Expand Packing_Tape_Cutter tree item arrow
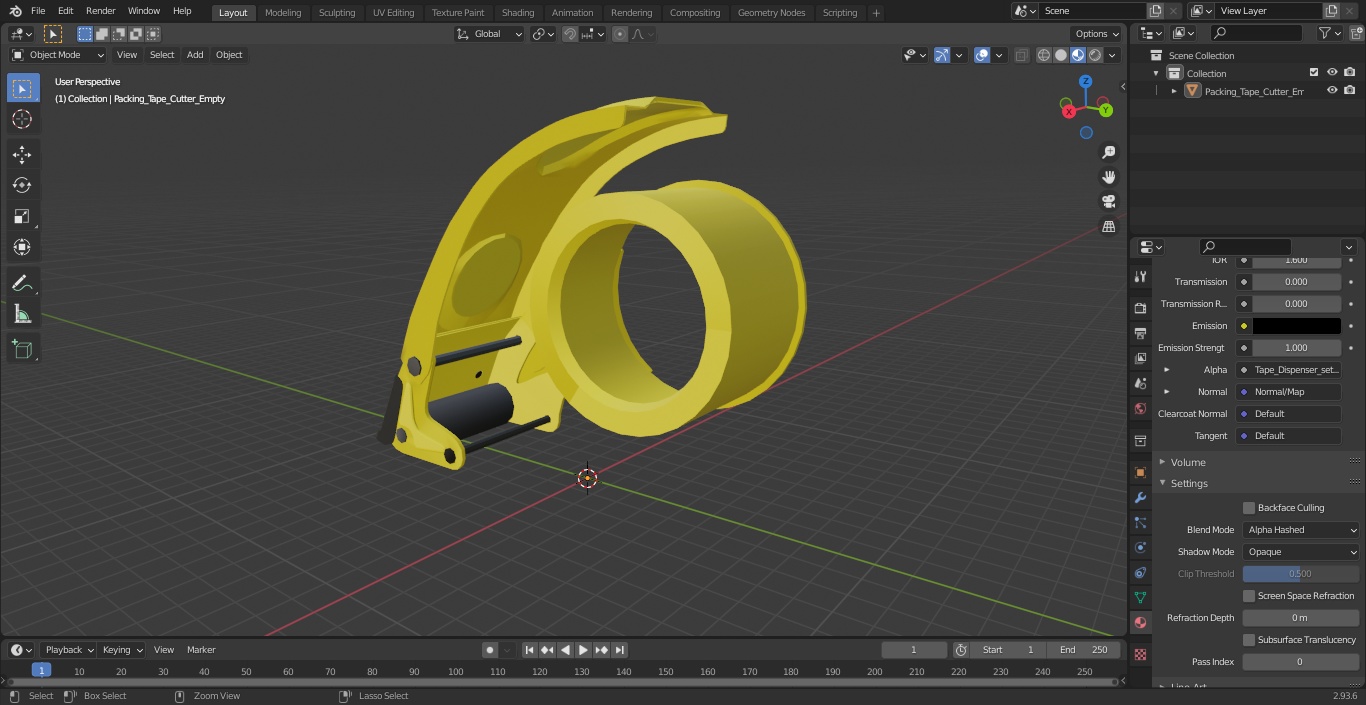 (x=1174, y=91)
